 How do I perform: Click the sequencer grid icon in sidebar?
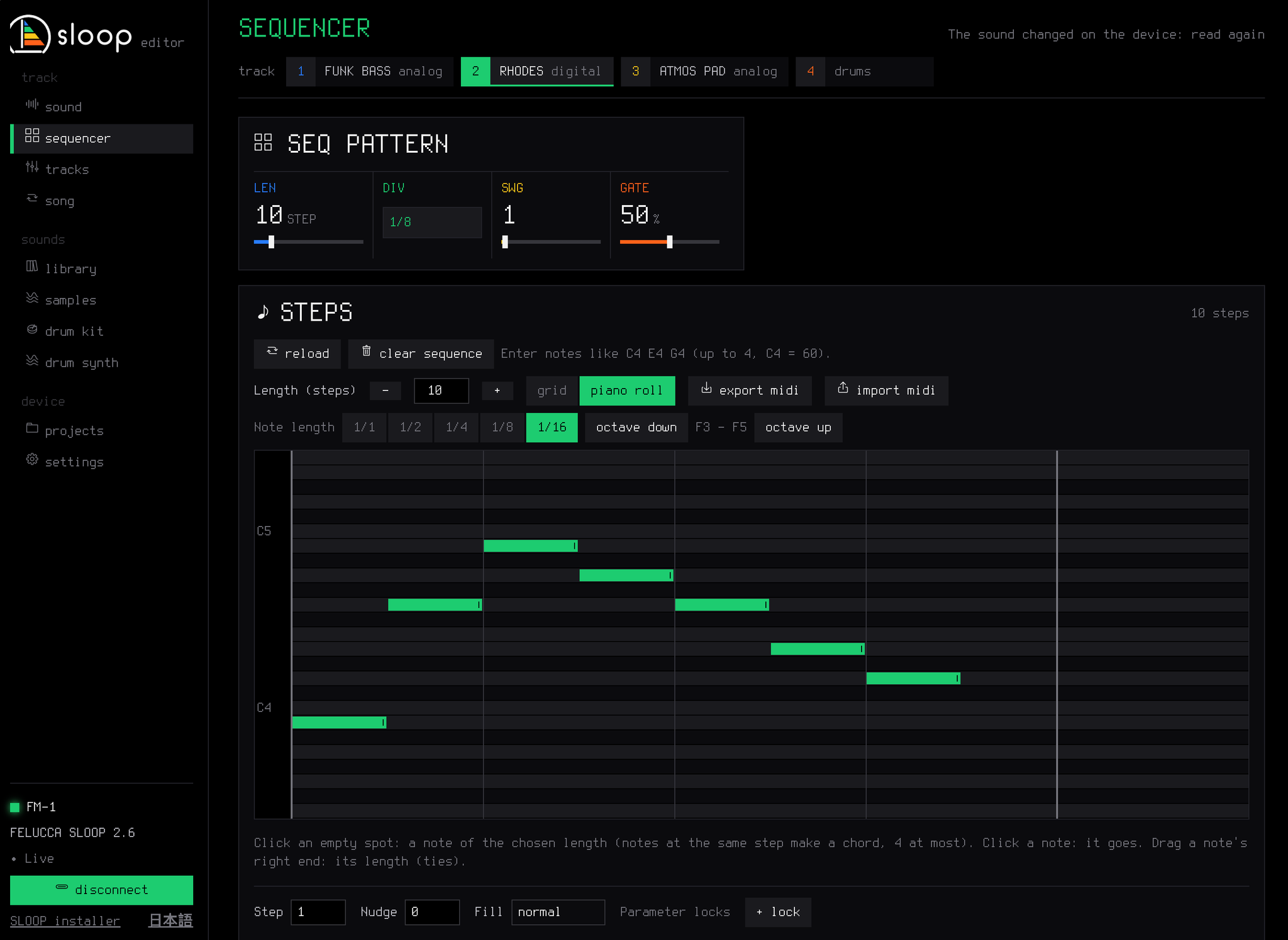31,136
